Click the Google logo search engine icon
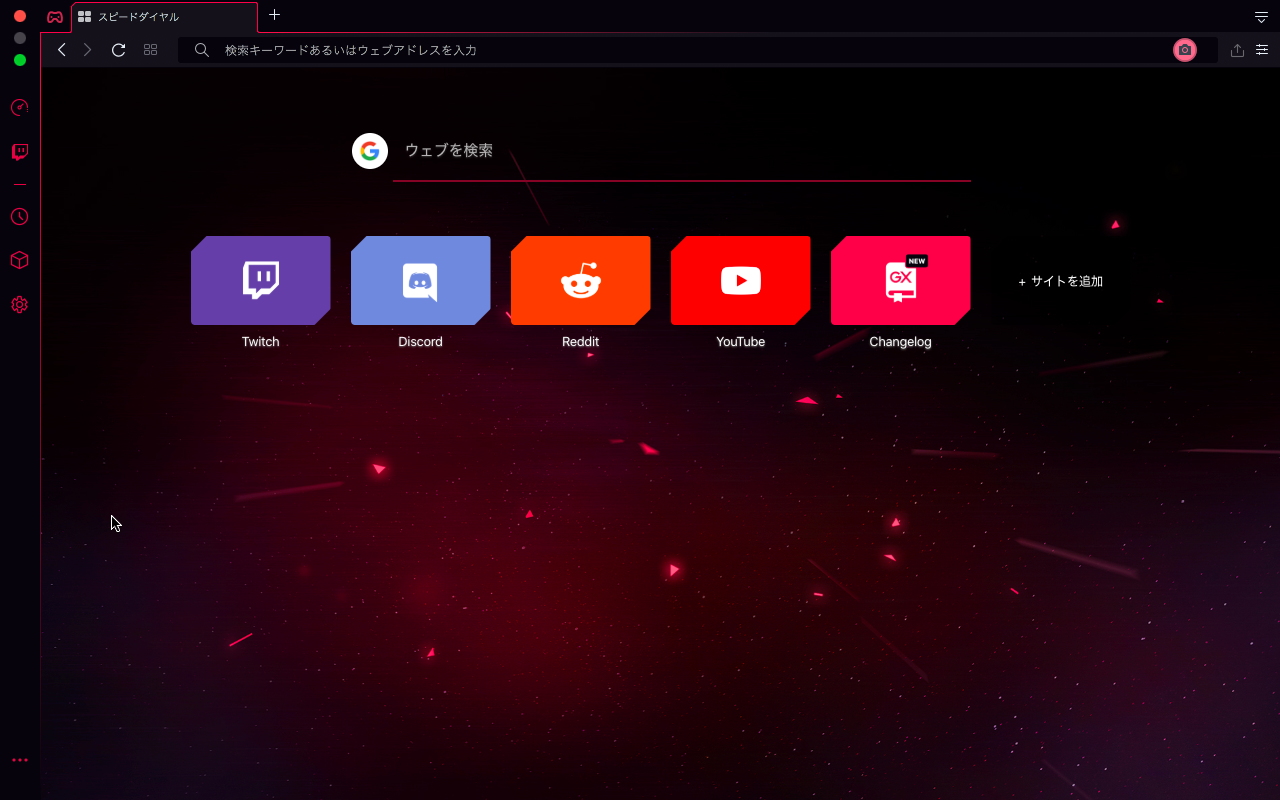Image resolution: width=1280 pixels, height=800 pixels. click(x=370, y=151)
